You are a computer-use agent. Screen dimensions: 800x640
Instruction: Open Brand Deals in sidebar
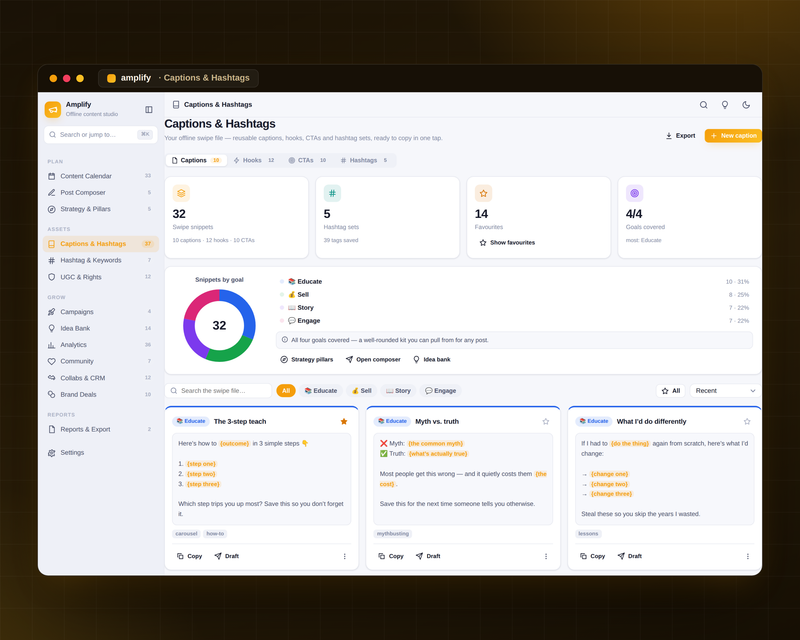[x=101, y=395]
